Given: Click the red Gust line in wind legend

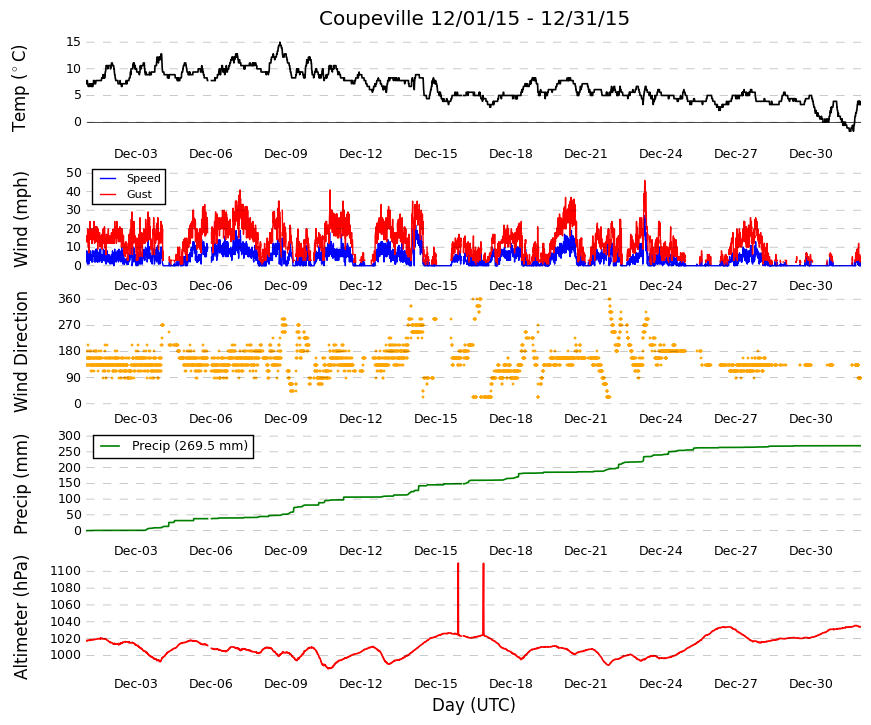Looking at the screenshot, I should pos(108,195).
